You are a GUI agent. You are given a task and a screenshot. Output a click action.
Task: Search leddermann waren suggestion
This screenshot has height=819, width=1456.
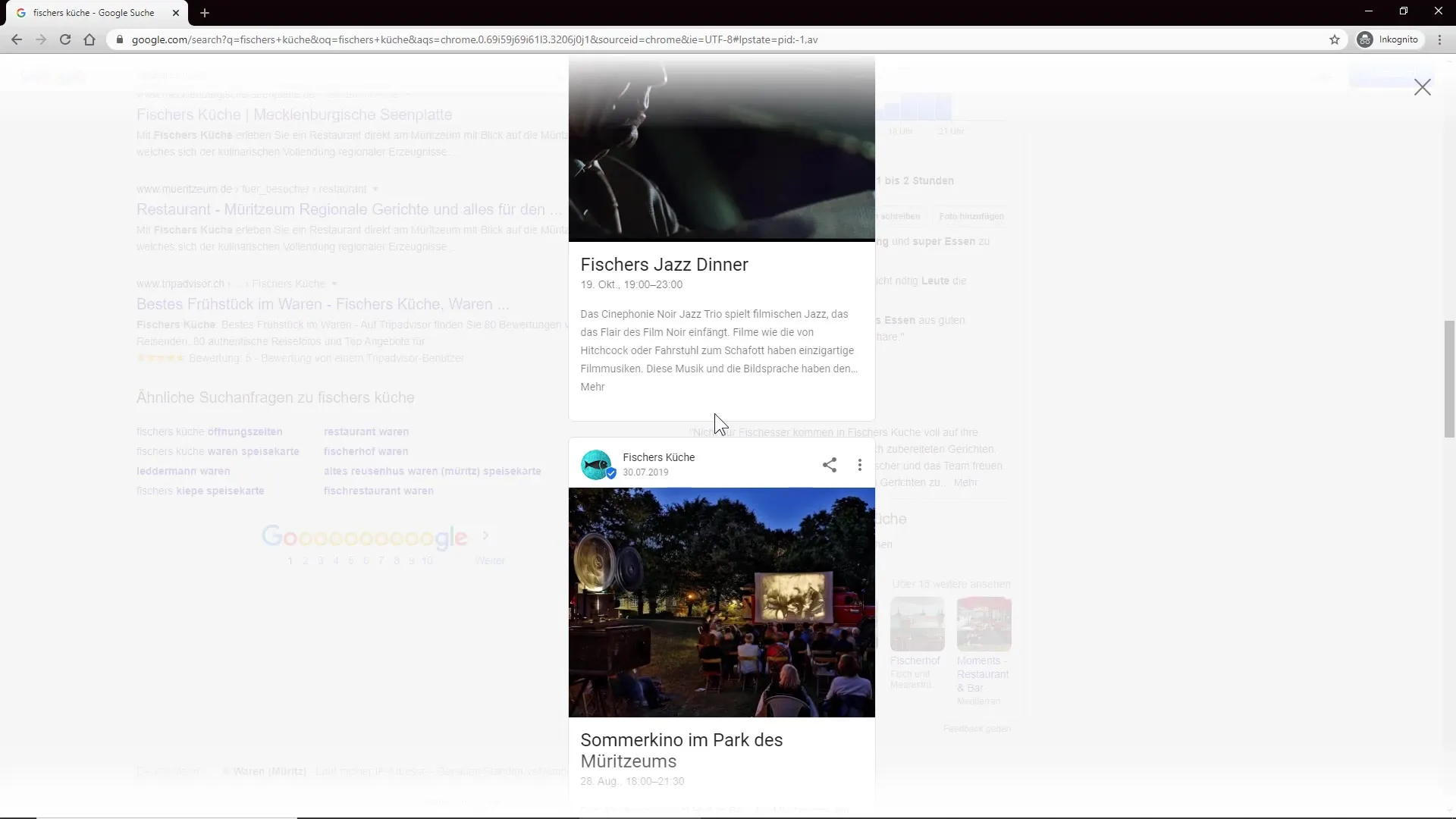[183, 471]
